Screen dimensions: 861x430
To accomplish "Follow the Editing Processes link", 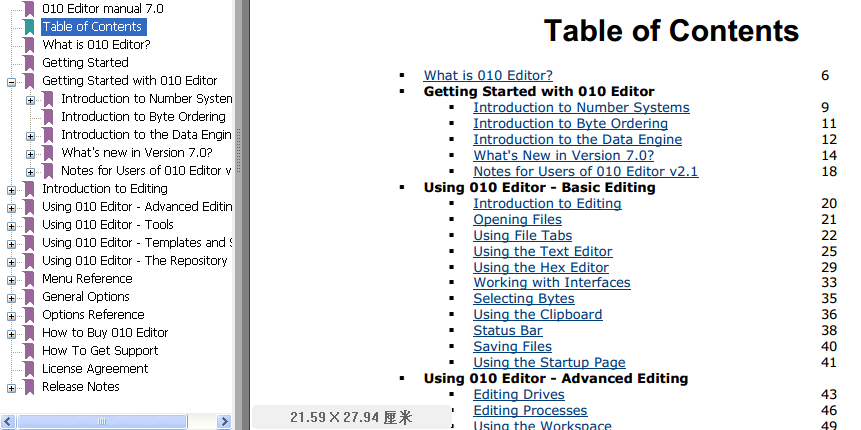I will tap(530, 410).
